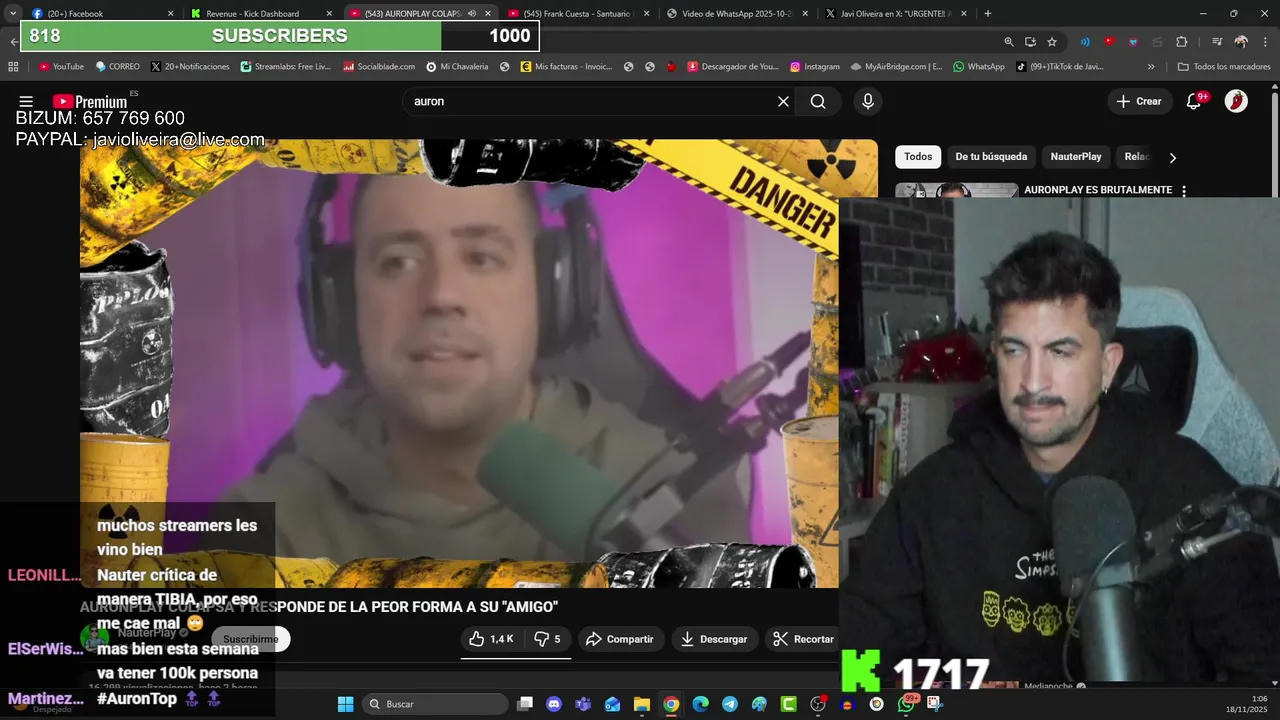Open the browser zoom magnifier icon
Screen dimensions: 1280x720
pos(1009,42)
